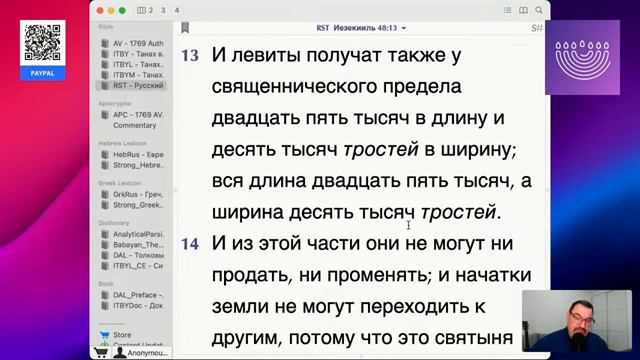The height and width of the screenshot is (360, 640).
Task: Open DAL - Толковы dictionary
Action: (133, 256)
